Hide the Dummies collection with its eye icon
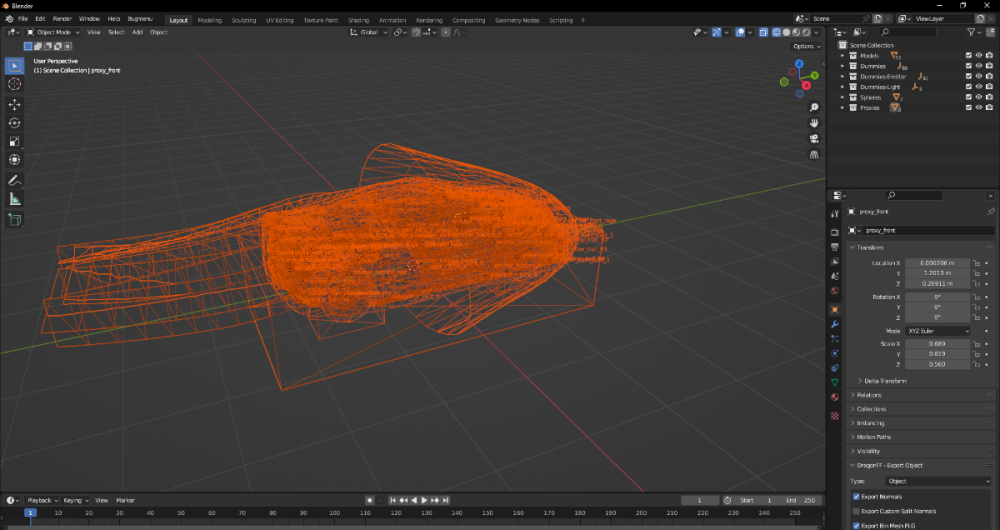The image size is (1000, 530). (979, 66)
